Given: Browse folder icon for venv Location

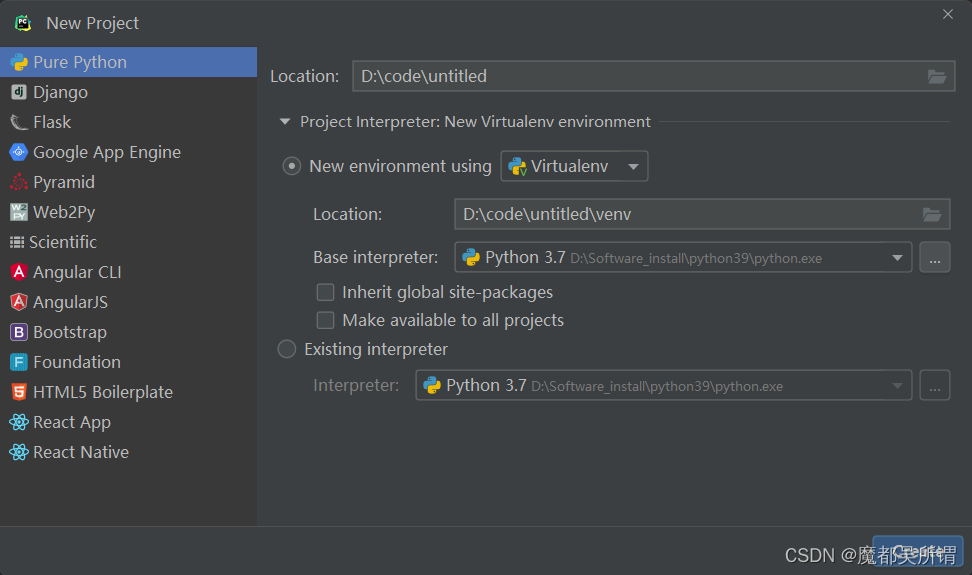Looking at the screenshot, I should point(932,214).
